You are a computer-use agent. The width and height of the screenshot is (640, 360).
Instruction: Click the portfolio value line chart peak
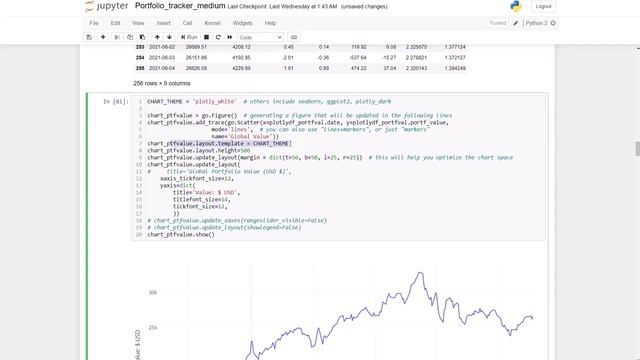421,272
